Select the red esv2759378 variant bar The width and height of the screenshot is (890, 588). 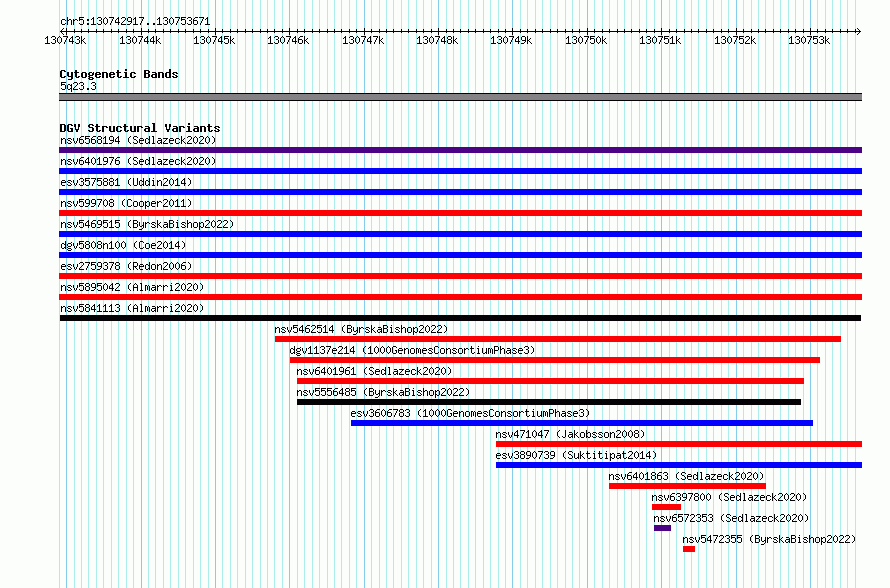point(460,276)
